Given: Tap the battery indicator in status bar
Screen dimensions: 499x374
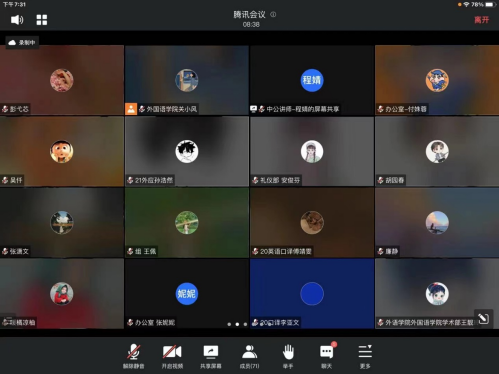Looking at the screenshot, I should coord(490,4).
